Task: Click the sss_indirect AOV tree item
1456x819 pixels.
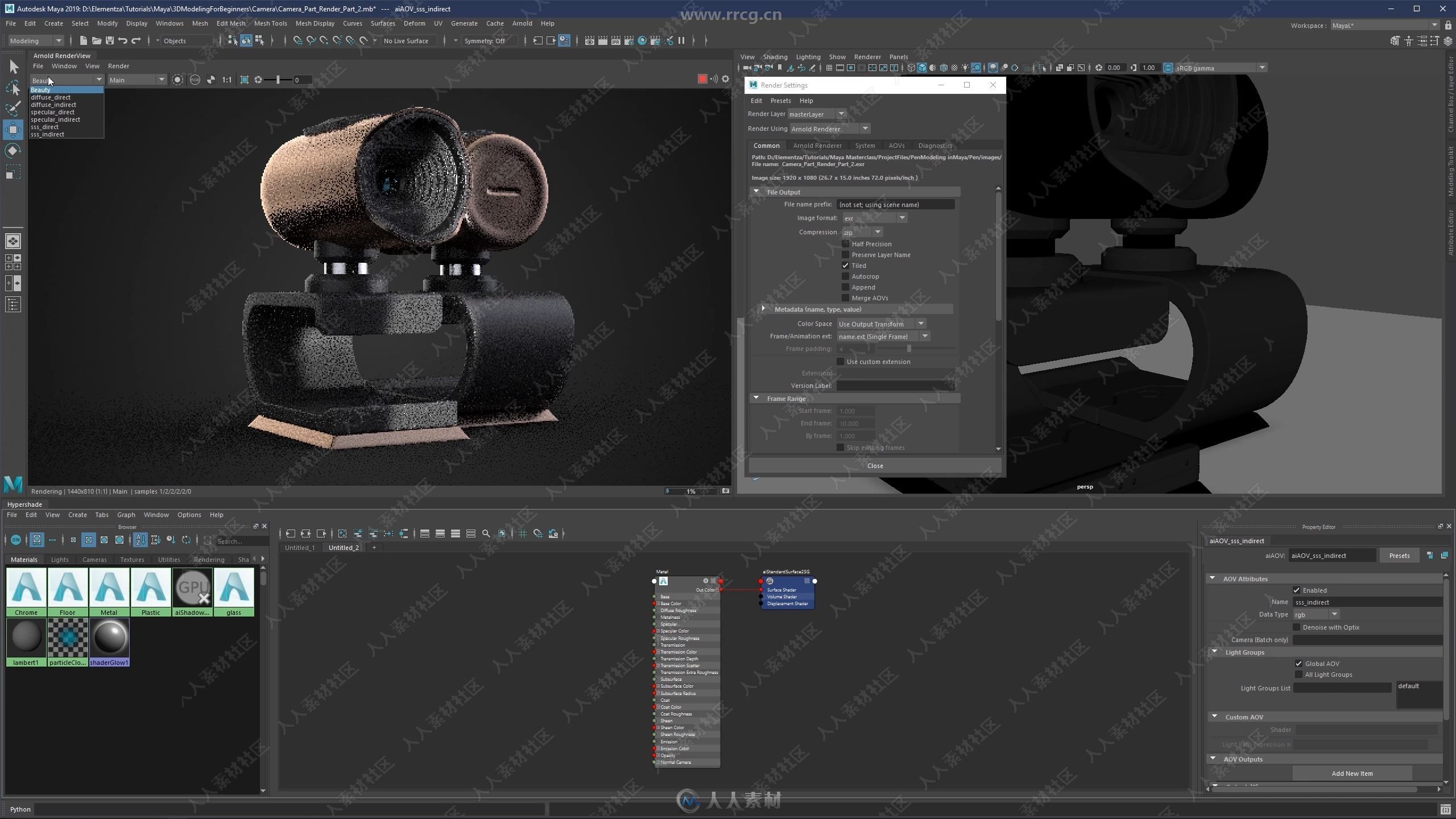Action: pos(47,134)
